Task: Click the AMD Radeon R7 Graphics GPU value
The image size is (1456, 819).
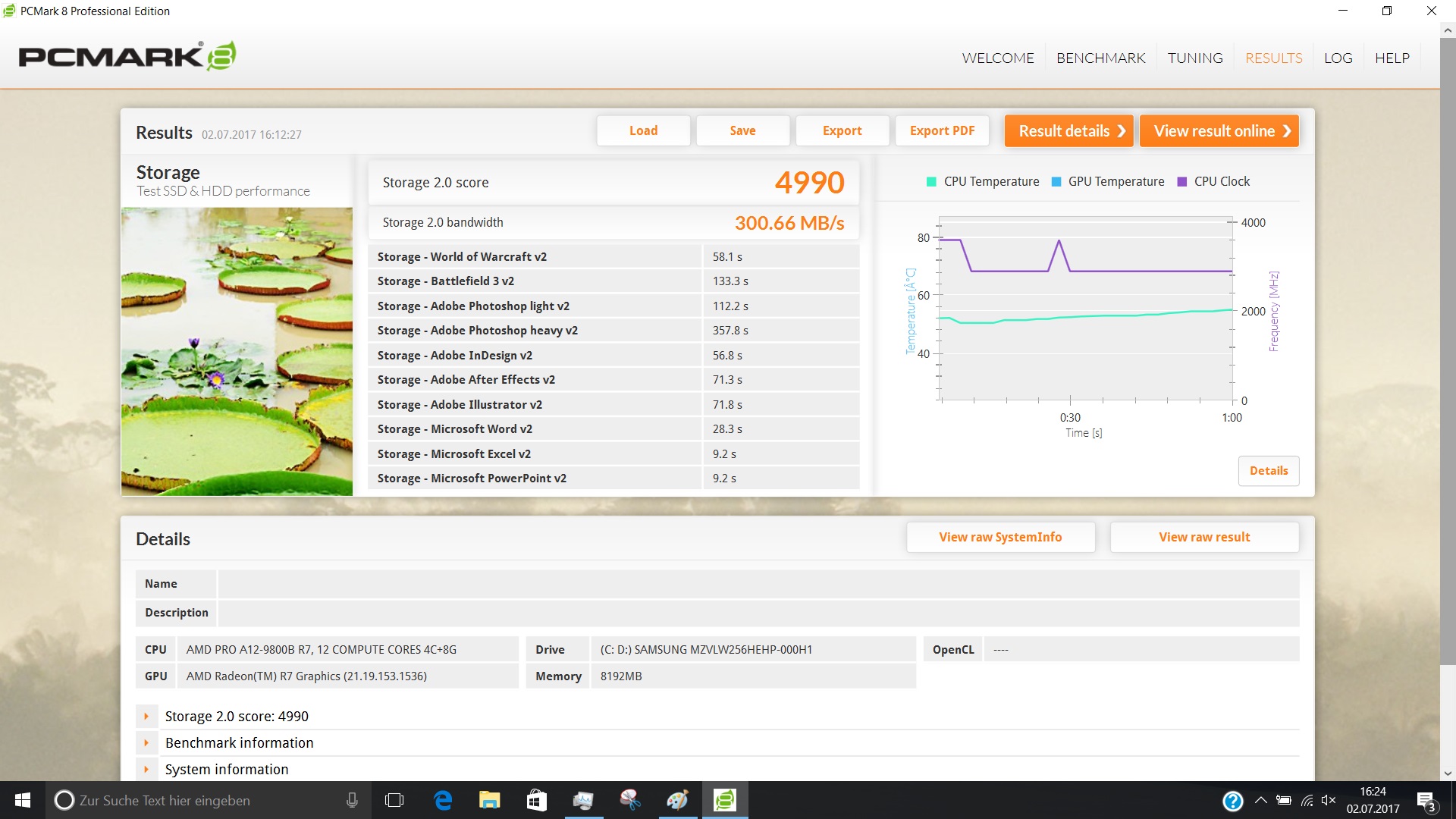Action: pyautogui.click(x=306, y=676)
